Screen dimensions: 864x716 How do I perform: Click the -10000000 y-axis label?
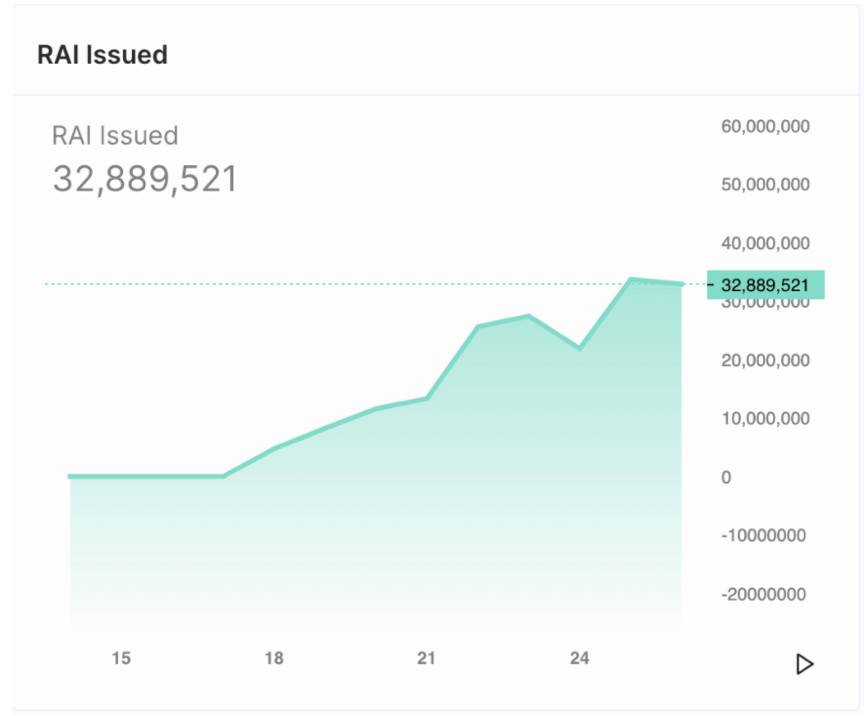763,535
